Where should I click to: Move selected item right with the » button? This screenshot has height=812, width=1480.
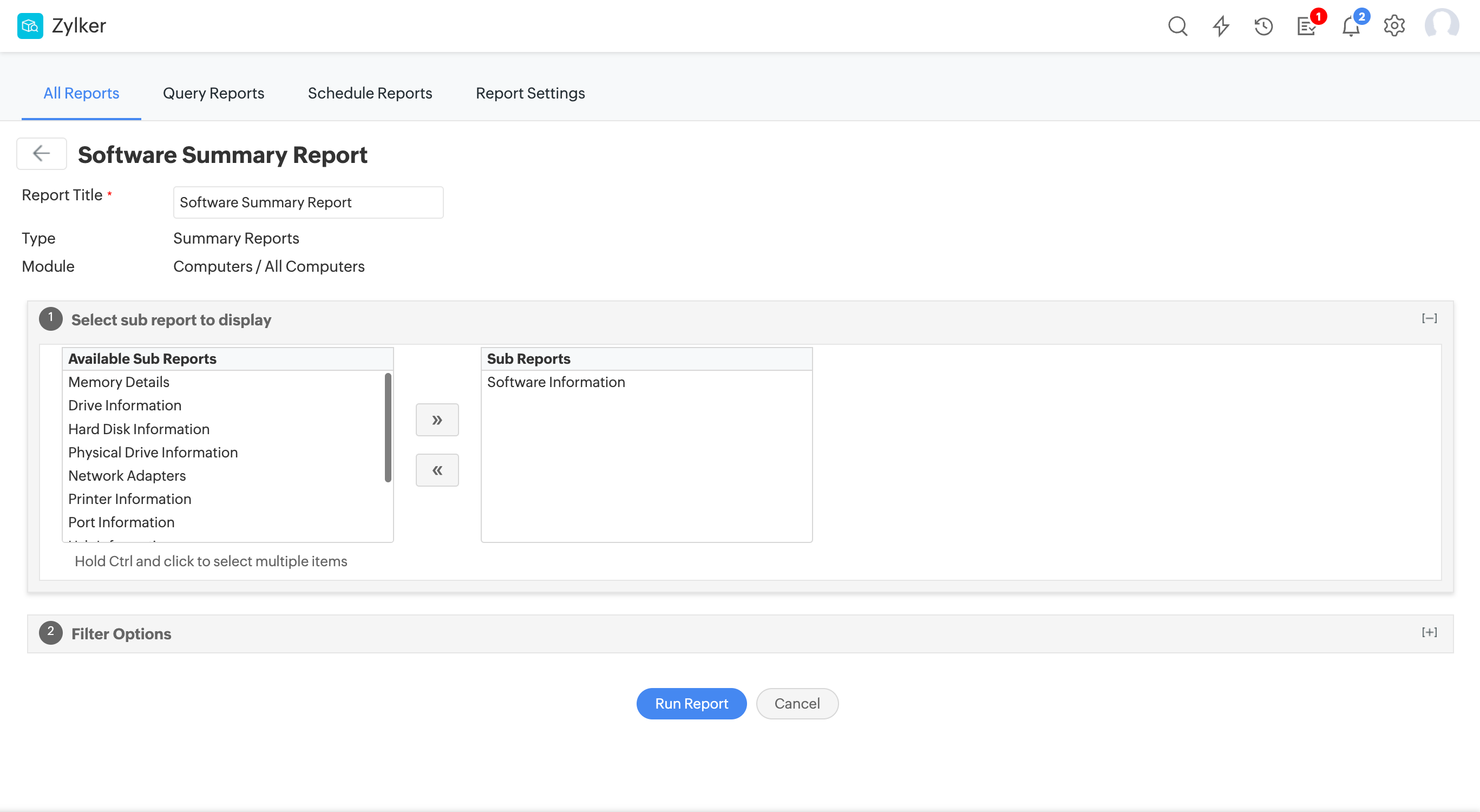pyautogui.click(x=437, y=420)
